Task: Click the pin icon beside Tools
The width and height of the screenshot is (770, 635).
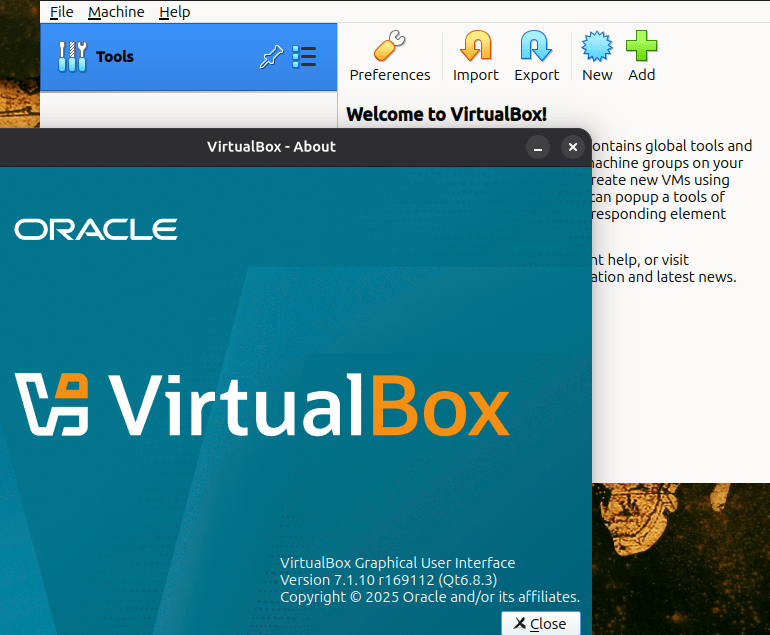Action: coord(271,57)
